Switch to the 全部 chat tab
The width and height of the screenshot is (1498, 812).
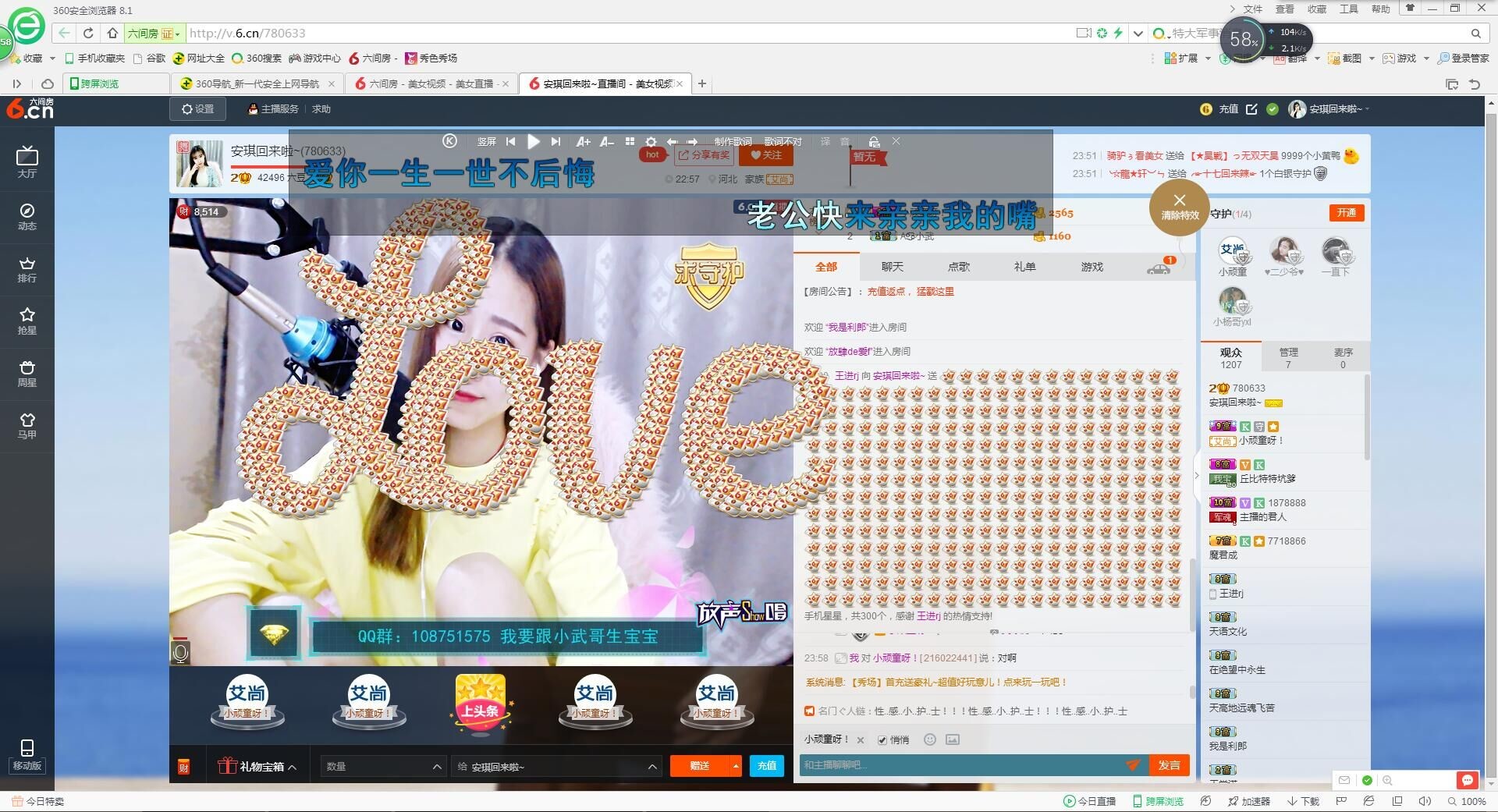coord(826,267)
